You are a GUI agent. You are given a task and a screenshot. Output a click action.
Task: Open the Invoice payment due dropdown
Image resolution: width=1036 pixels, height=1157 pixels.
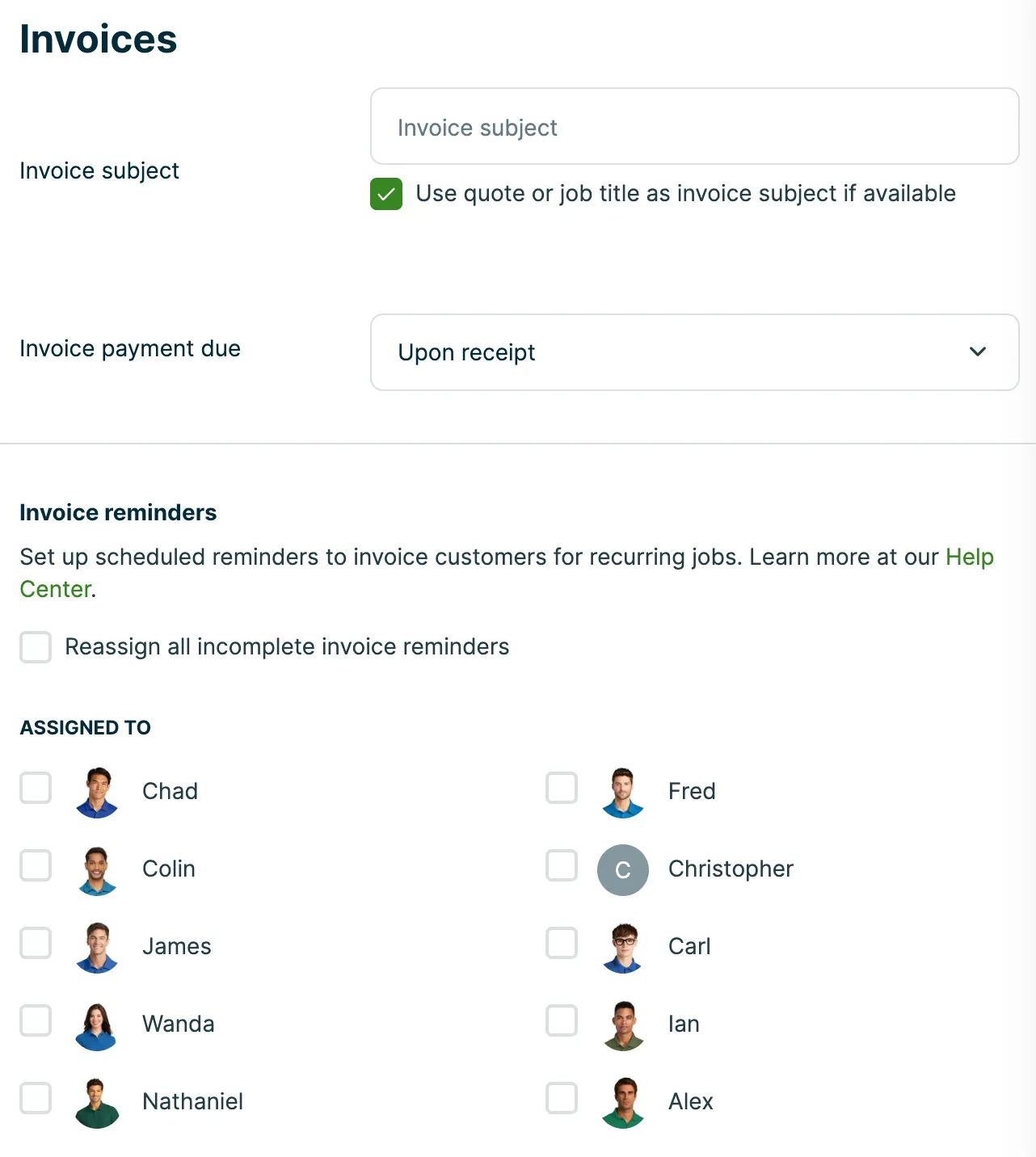[x=695, y=352]
